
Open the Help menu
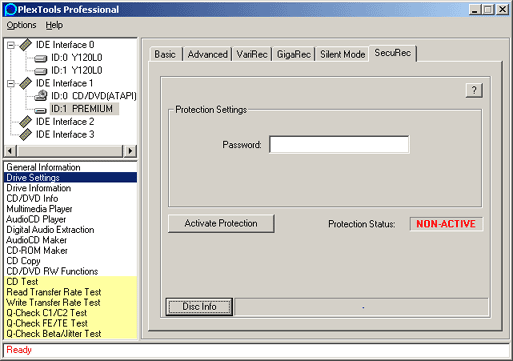[x=54, y=25]
